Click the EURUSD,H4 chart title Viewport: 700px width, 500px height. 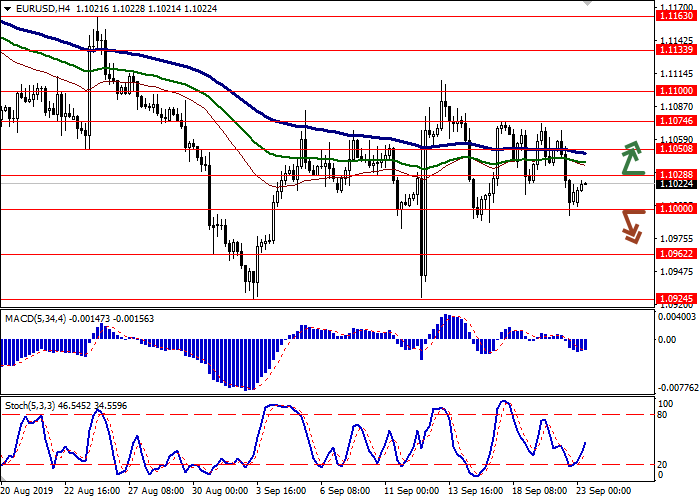tap(38, 8)
